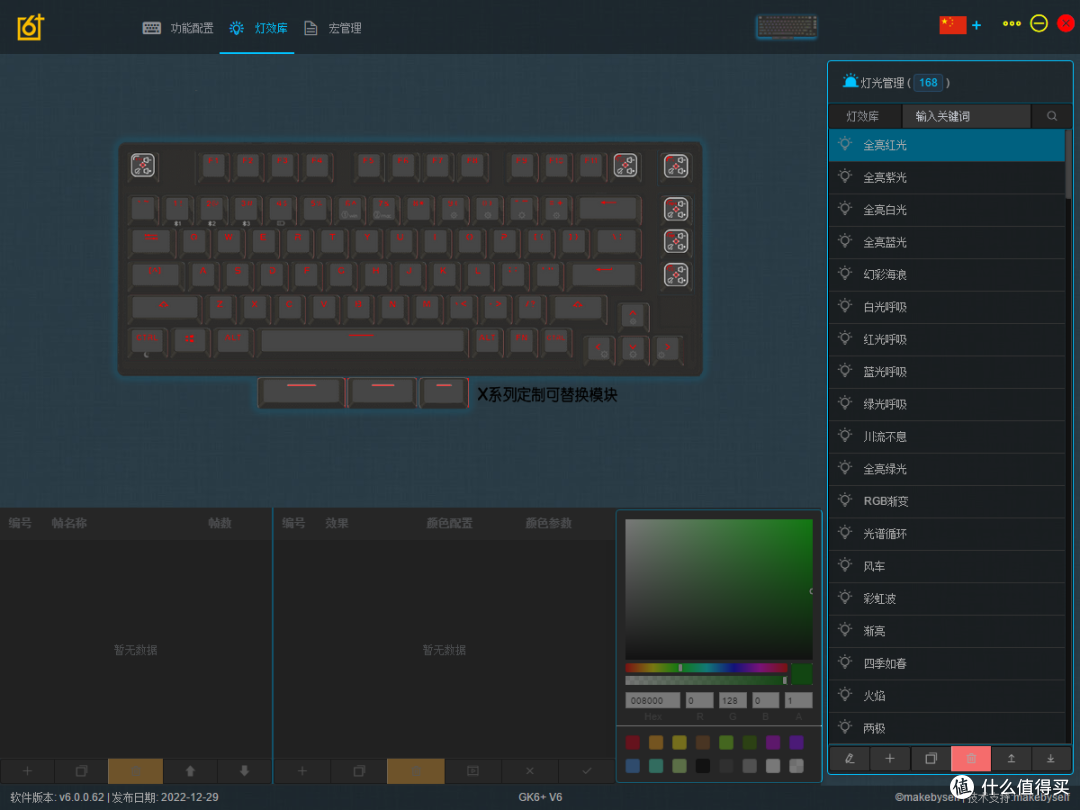The height and width of the screenshot is (810, 1080).
Task: Add a new frame in frame list
Action: (27, 771)
